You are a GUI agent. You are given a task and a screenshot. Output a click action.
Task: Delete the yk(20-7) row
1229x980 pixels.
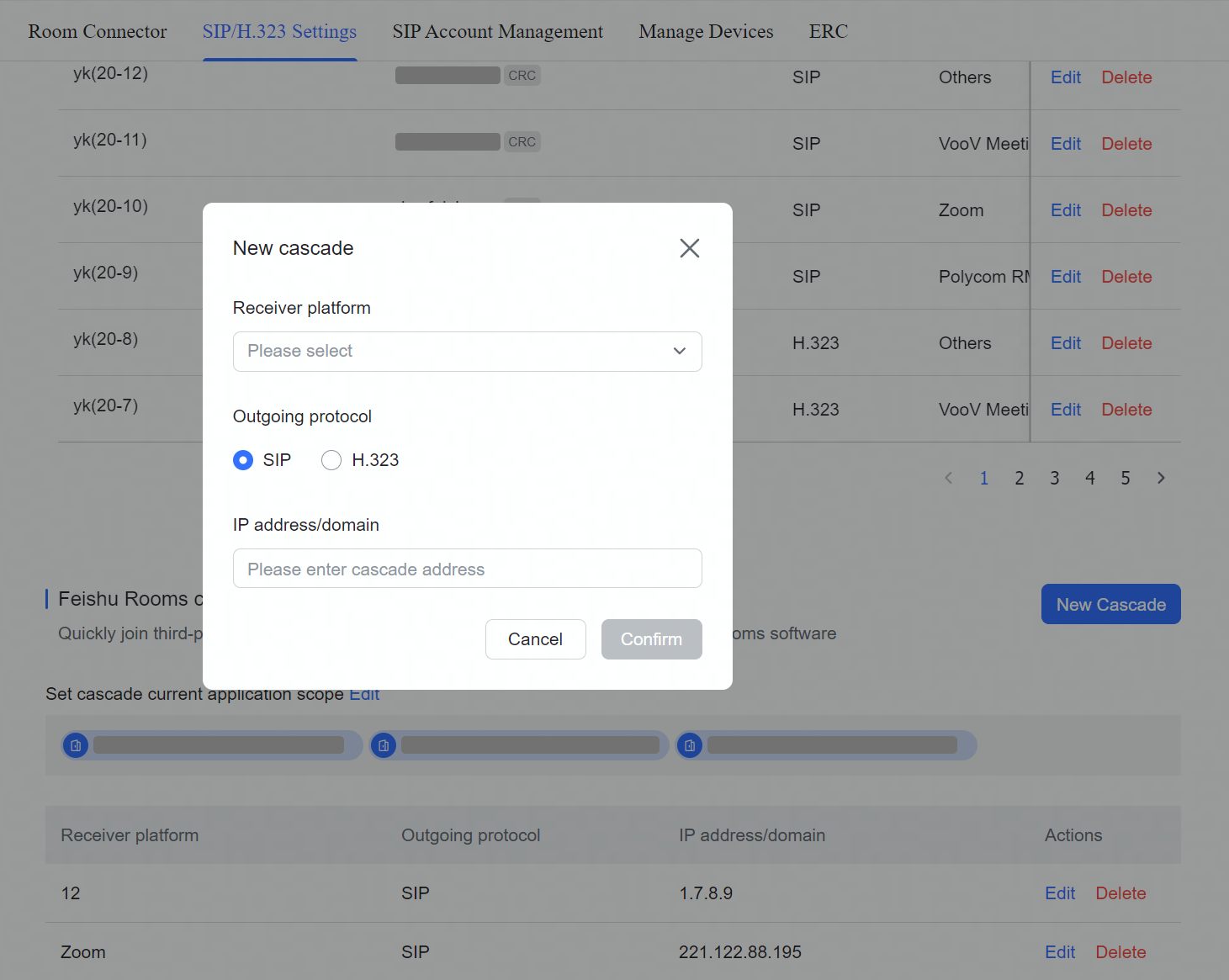pyautogui.click(x=1127, y=410)
